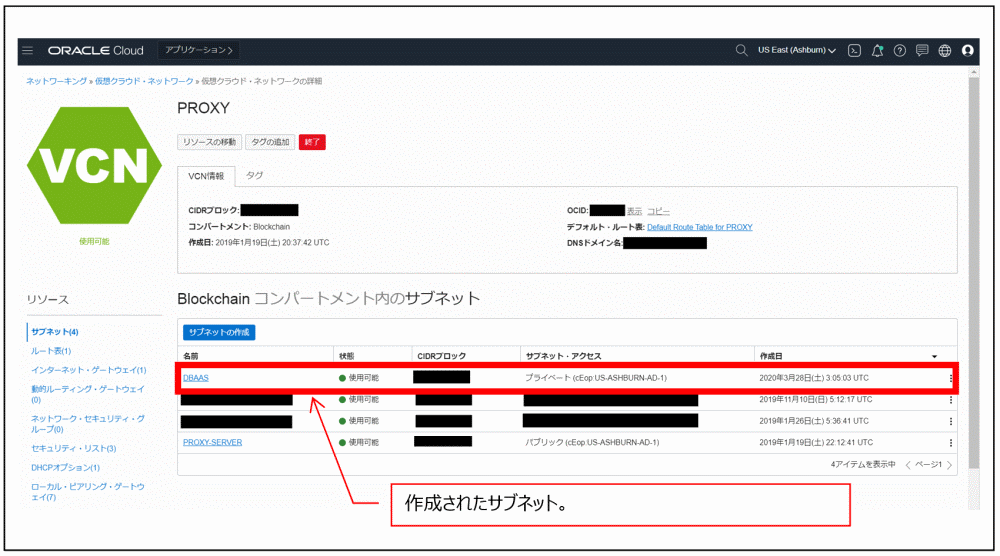Click the Oracle Cloud logo
Screen dimensions: 1000x556
[x=96, y=50]
